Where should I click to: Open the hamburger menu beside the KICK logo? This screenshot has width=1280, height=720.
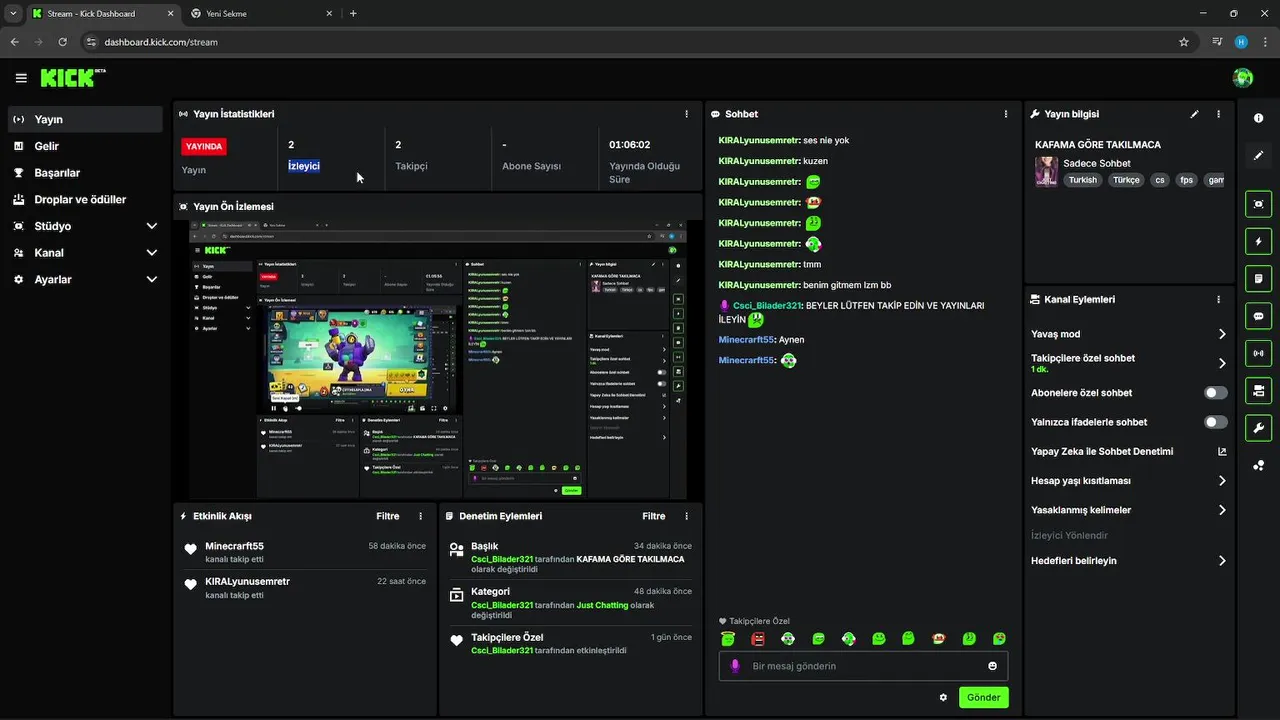click(x=21, y=78)
